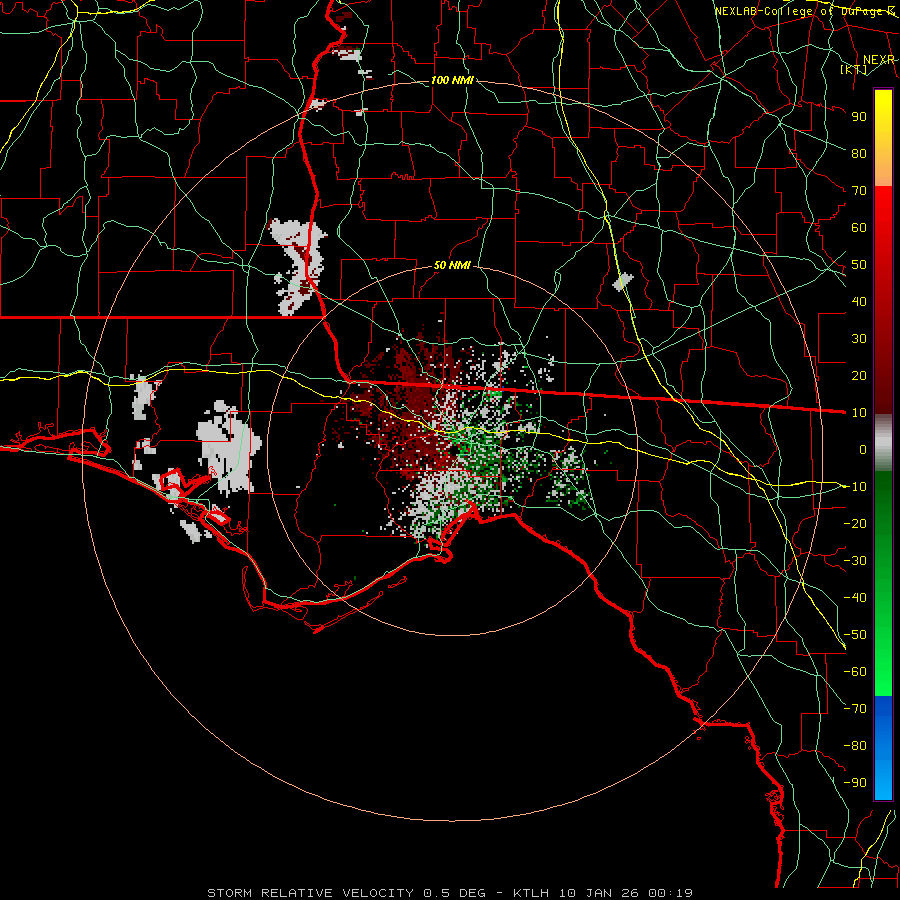Click the 100 NMI range ring label
This screenshot has width=900, height=900.
452,80
